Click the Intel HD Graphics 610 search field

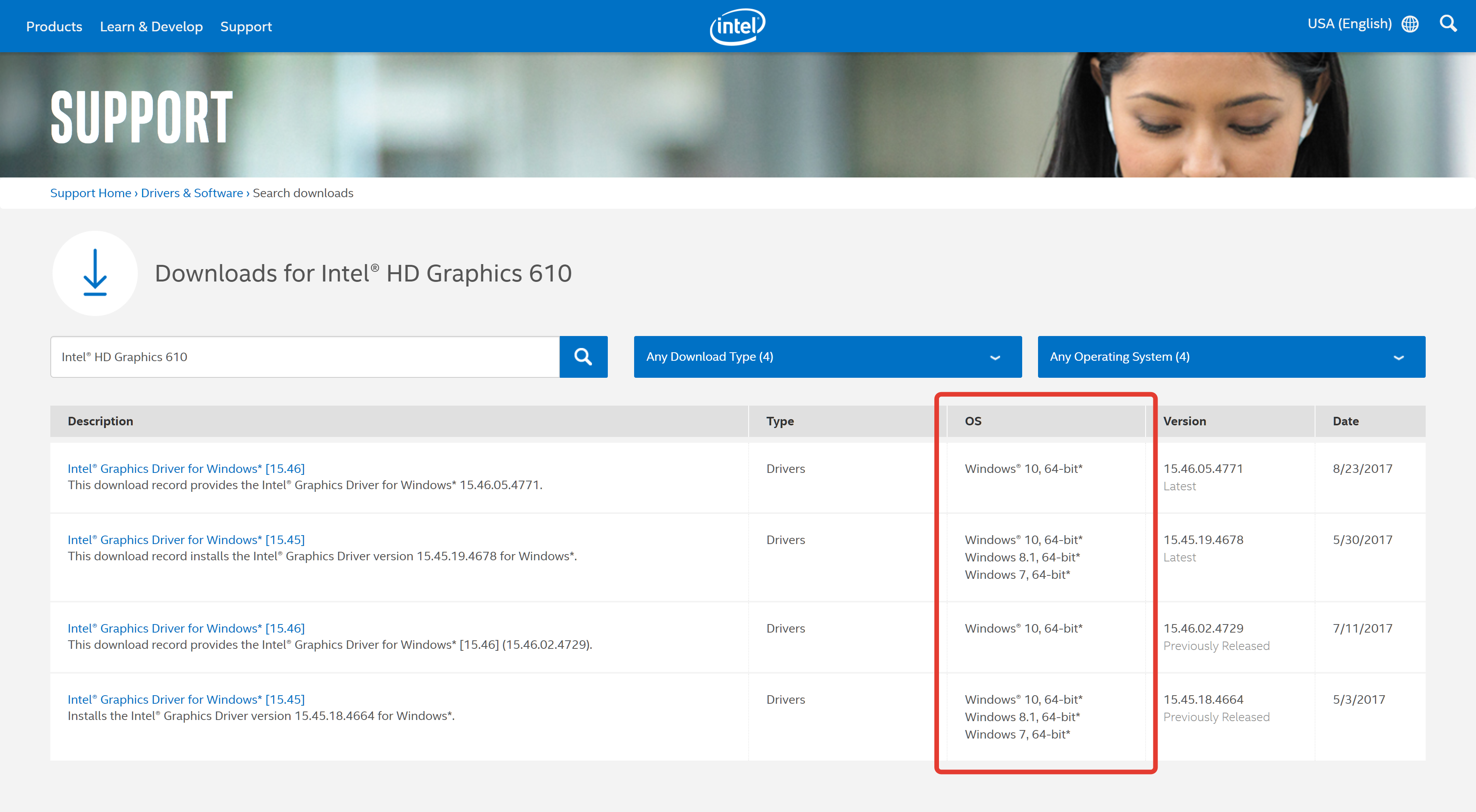(304, 357)
